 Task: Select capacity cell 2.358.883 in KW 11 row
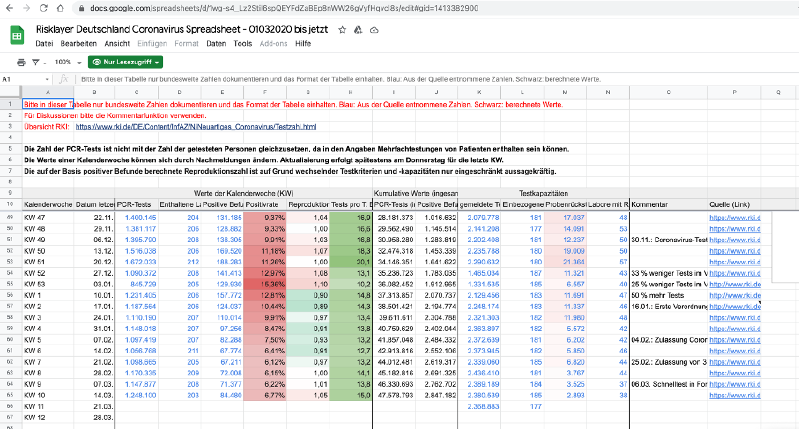click(x=479, y=407)
